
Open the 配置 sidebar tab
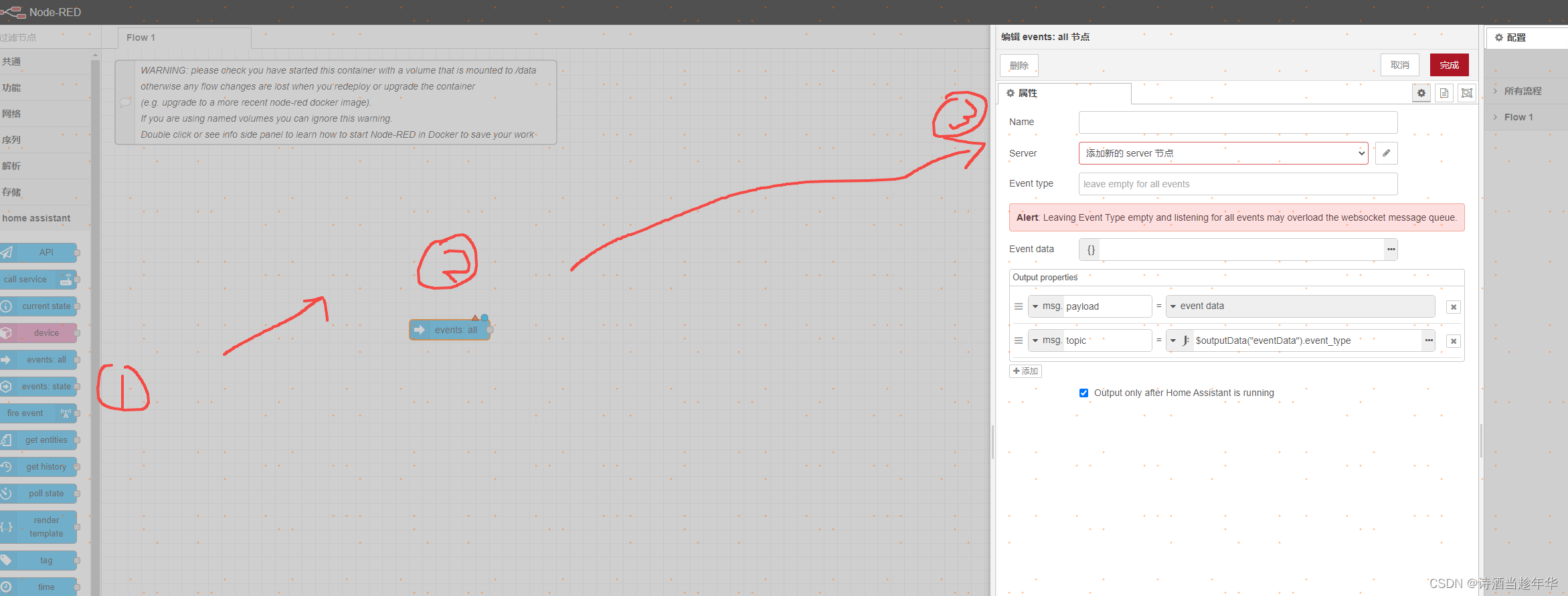coord(1528,37)
